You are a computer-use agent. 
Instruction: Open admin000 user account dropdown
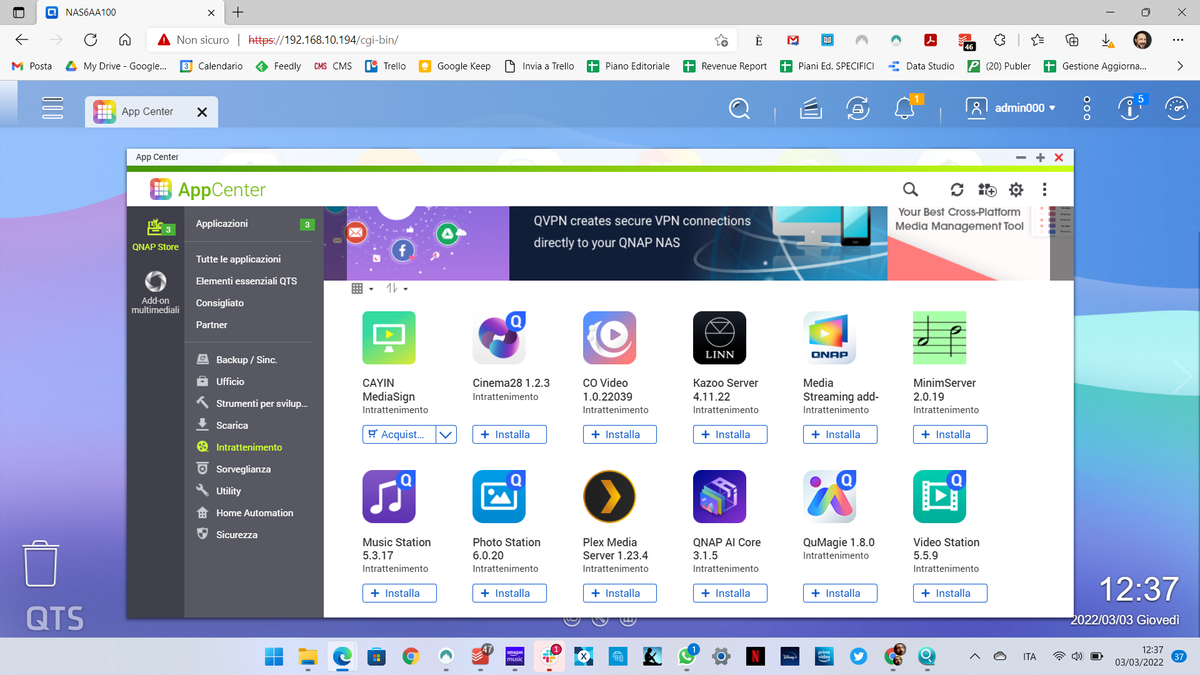point(1011,108)
